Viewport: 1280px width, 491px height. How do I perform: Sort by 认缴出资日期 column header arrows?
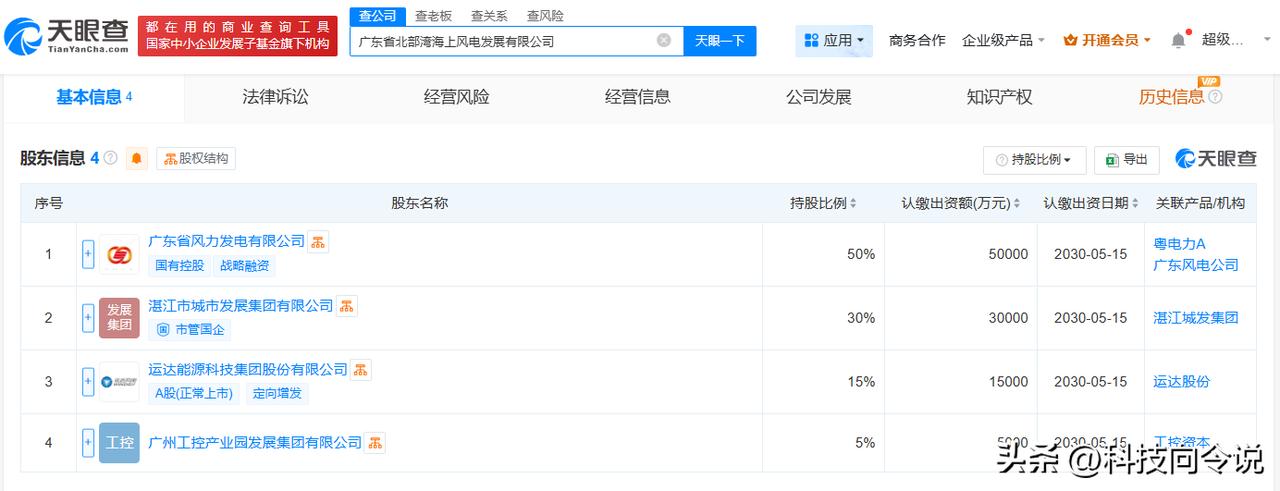tap(1135, 203)
